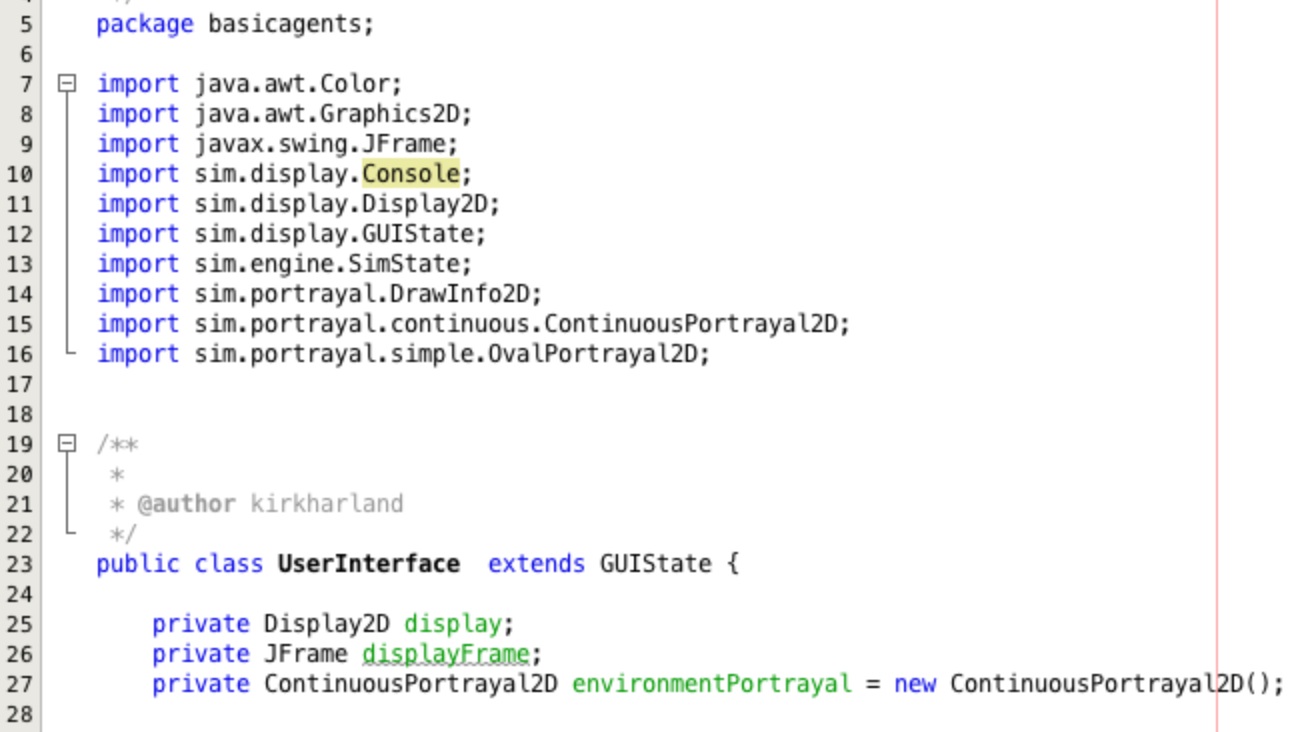Click the DrawInfo2D import line
The image size is (1294, 732).
(x=320, y=294)
